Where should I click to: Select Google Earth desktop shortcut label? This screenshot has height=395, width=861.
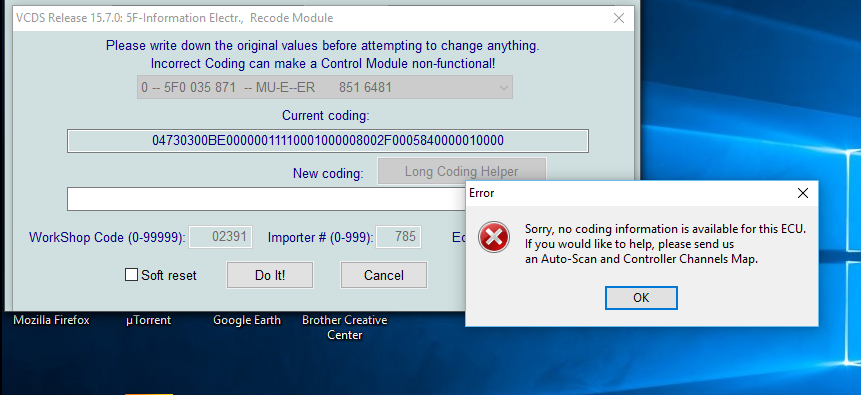click(x=247, y=320)
